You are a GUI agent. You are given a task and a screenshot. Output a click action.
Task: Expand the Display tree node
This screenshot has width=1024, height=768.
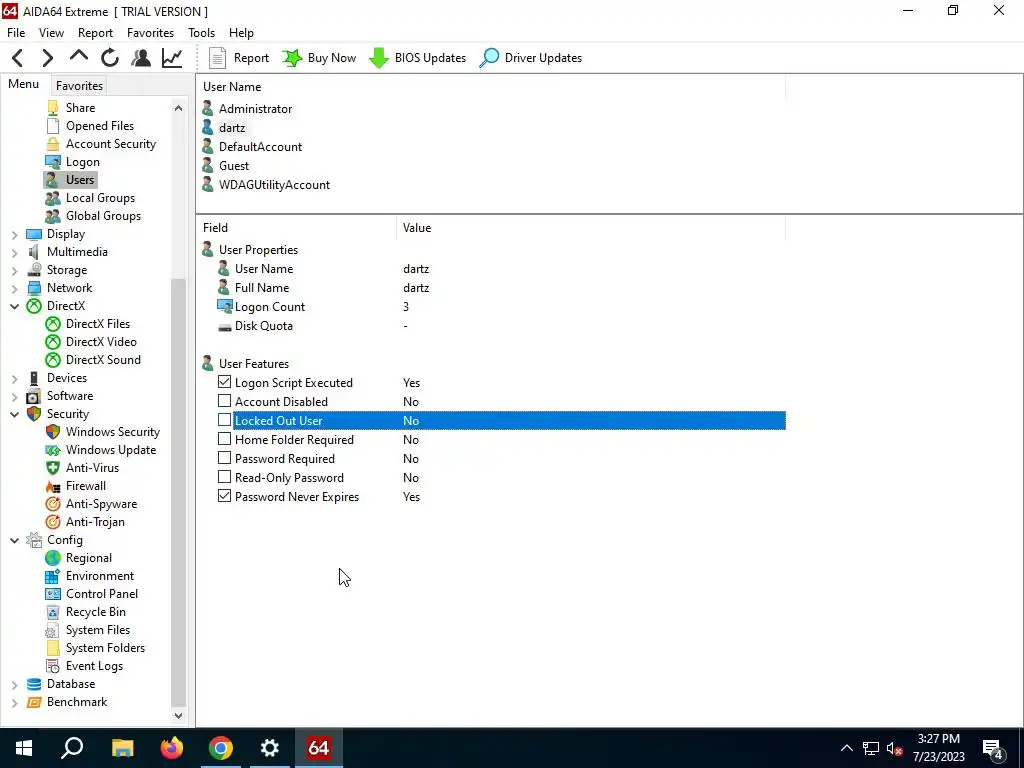click(14, 234)
